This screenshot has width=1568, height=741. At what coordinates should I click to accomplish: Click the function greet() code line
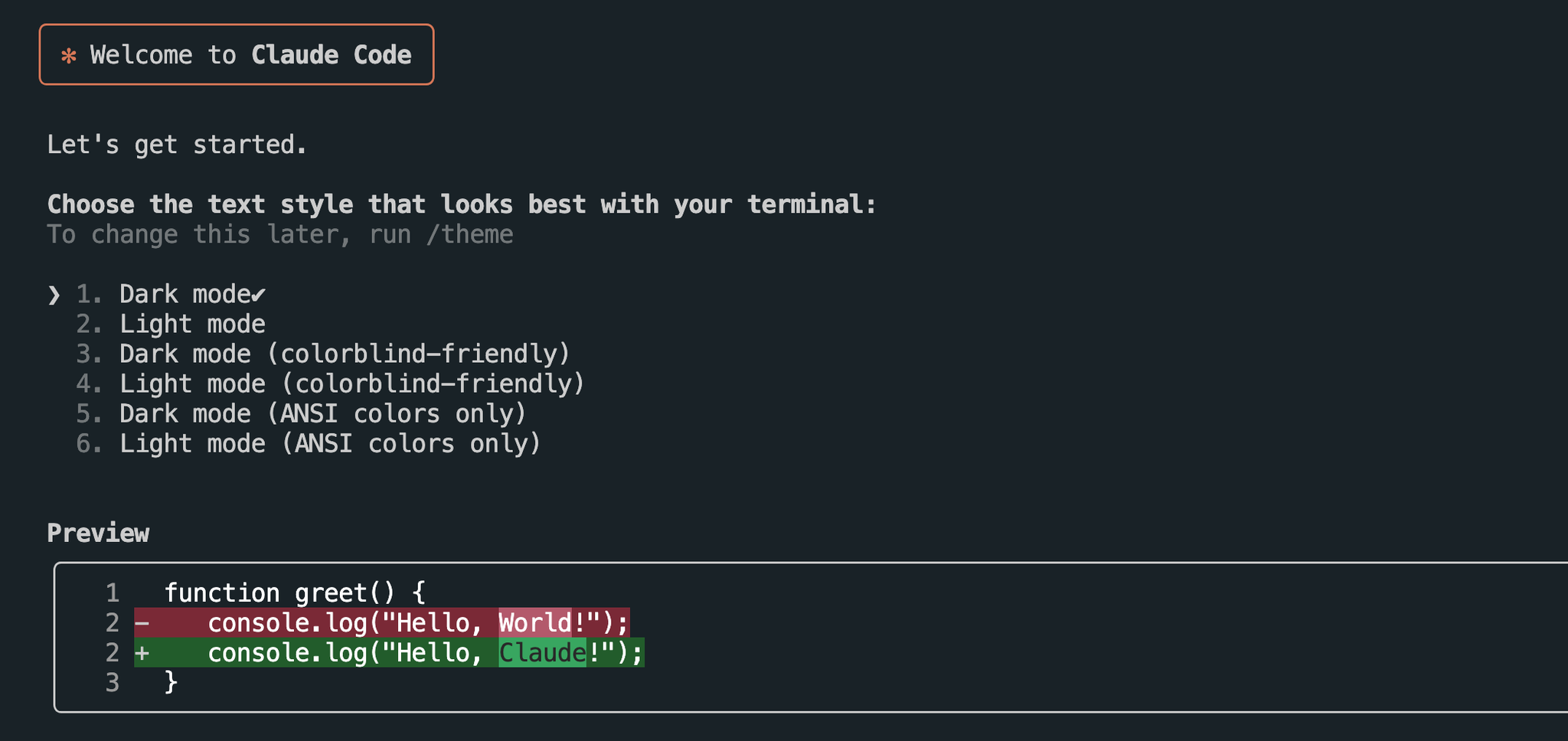pos(295,593)
